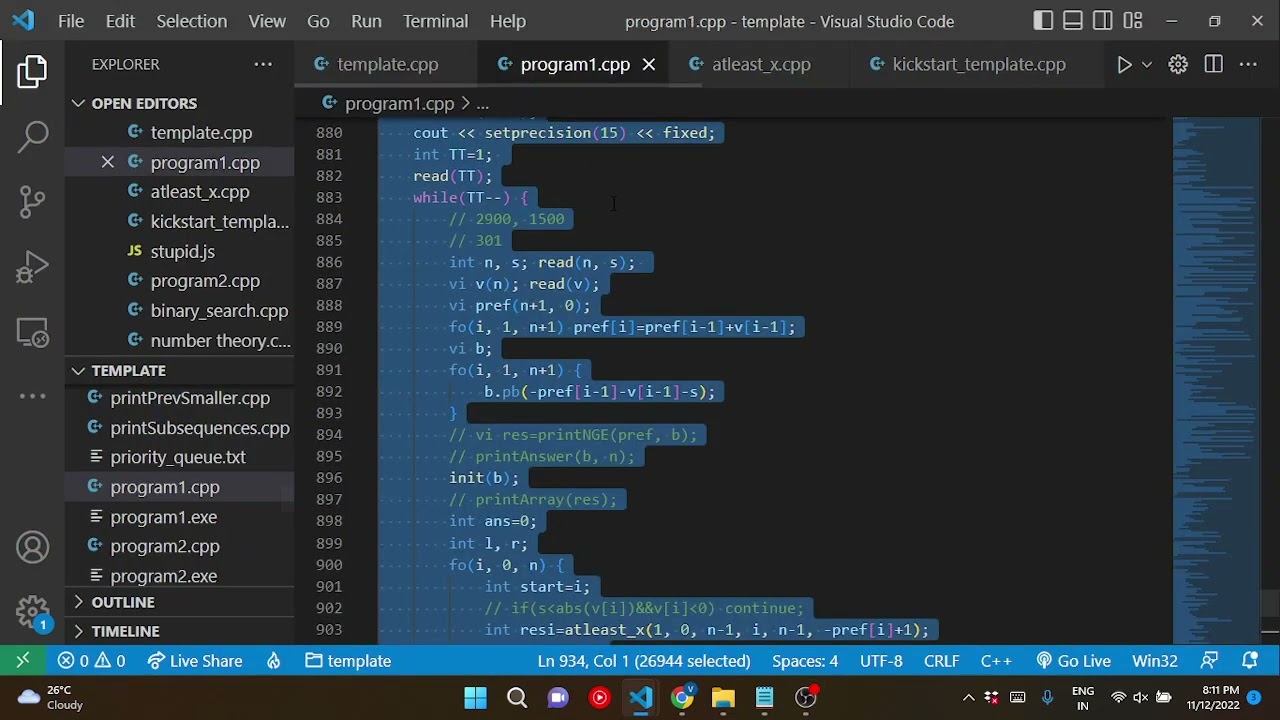Open the Accounts menu icon
The image size is (1280, 720).
32,547
